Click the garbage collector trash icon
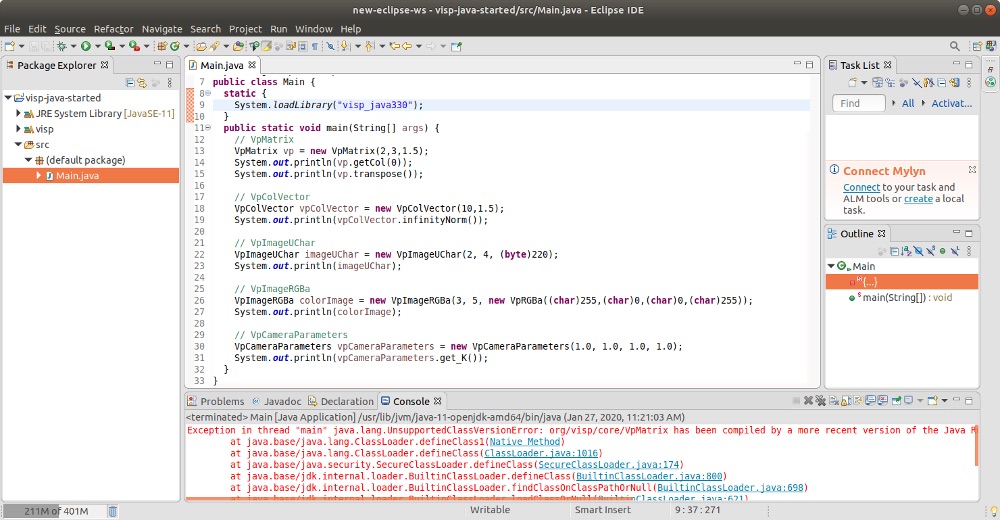Screen dimensions: 1000x520 coord(112,512)
